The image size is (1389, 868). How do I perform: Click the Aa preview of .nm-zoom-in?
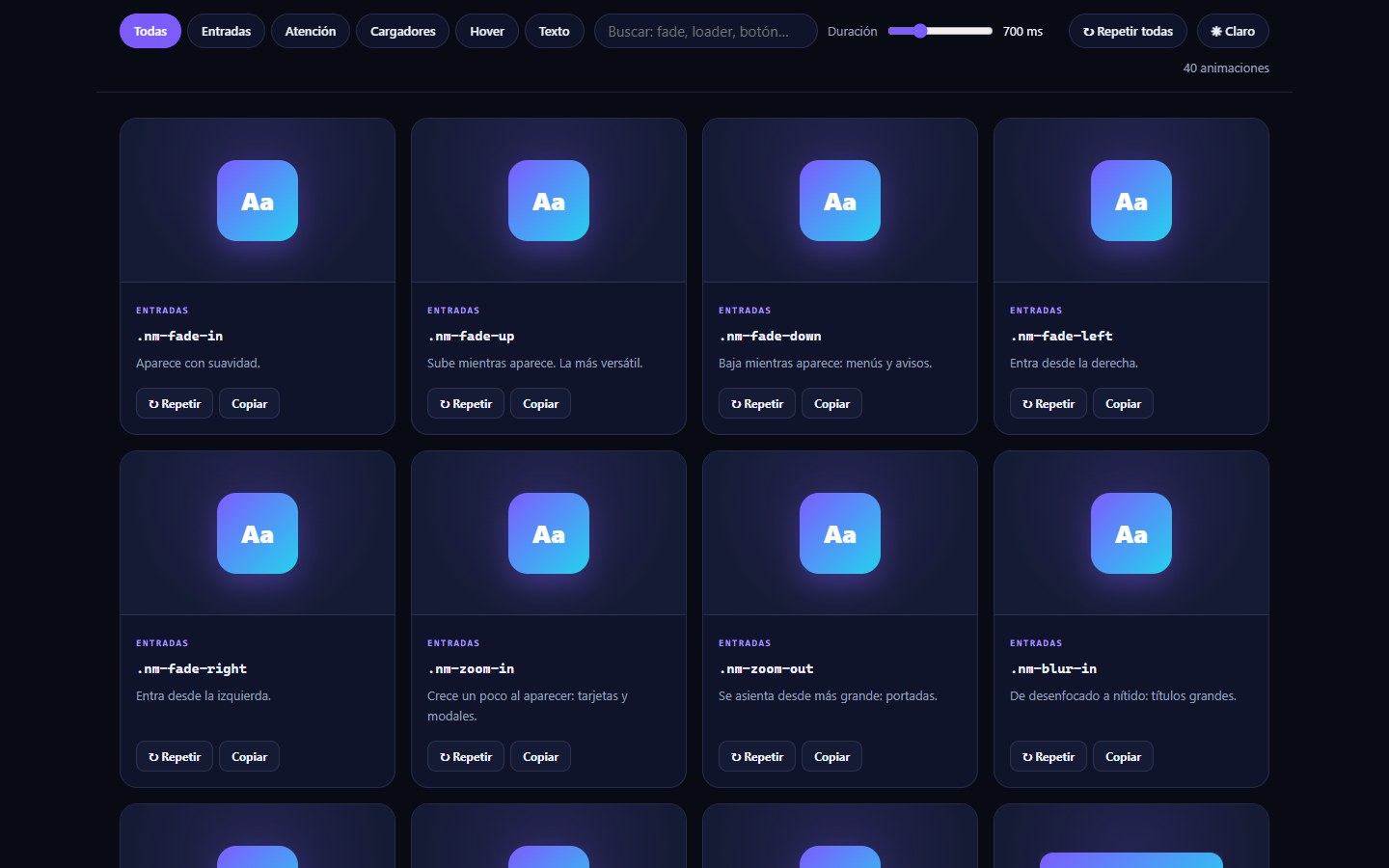coord(549,533)
